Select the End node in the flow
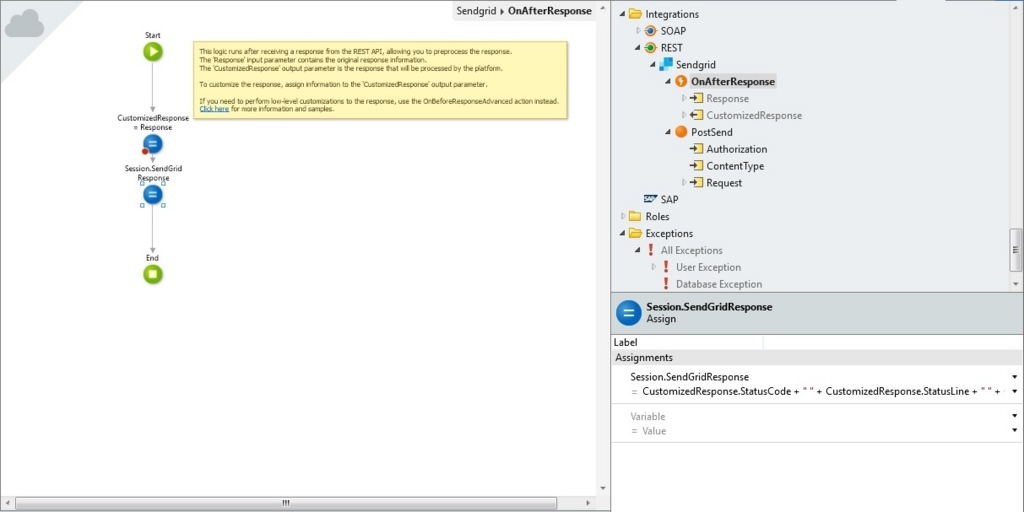 click(x=153, y=274)
